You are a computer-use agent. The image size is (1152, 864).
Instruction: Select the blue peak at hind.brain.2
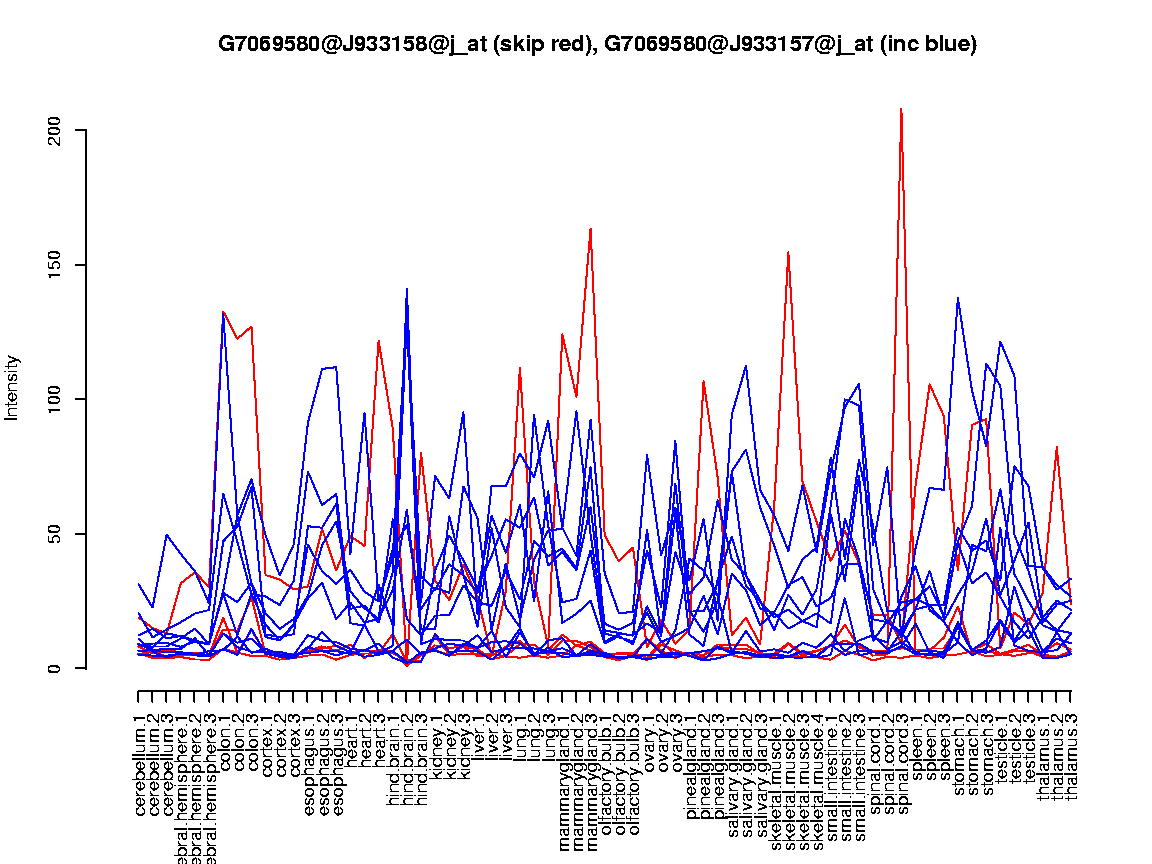tap(407, 289)
